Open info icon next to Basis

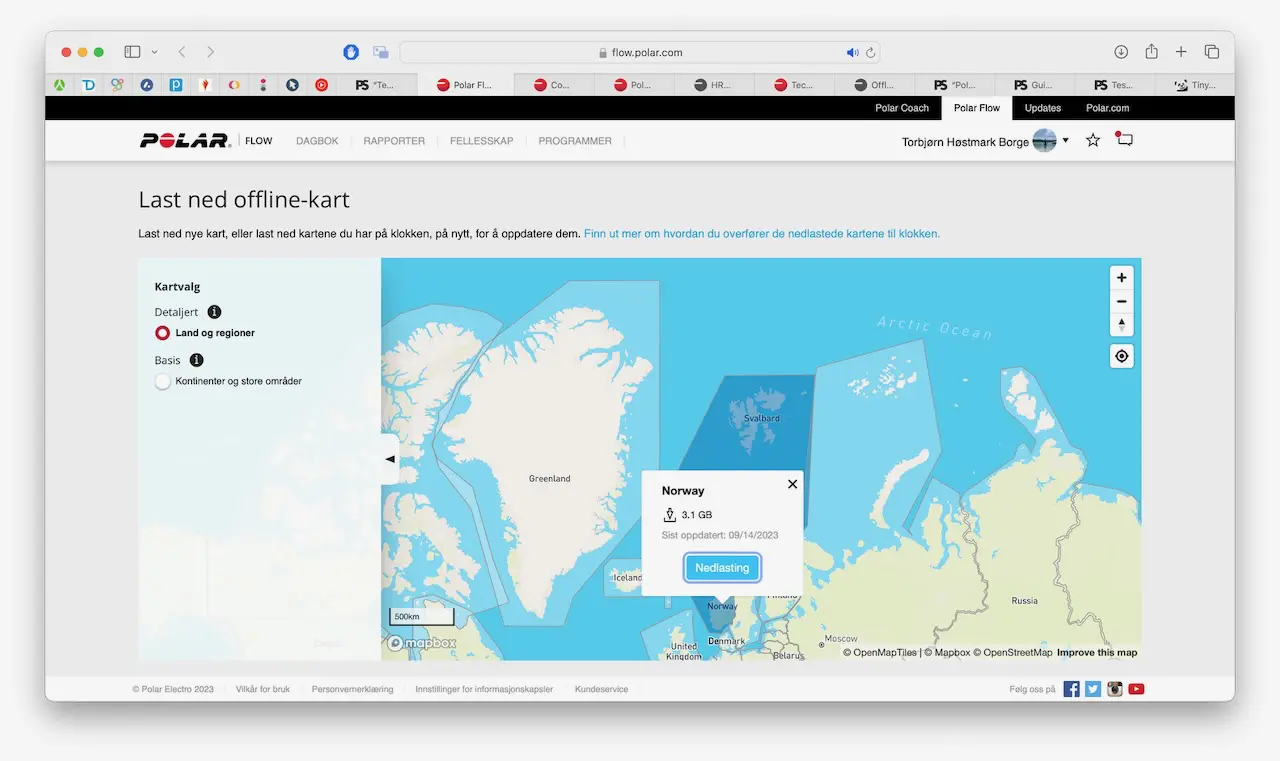point(196,360)
